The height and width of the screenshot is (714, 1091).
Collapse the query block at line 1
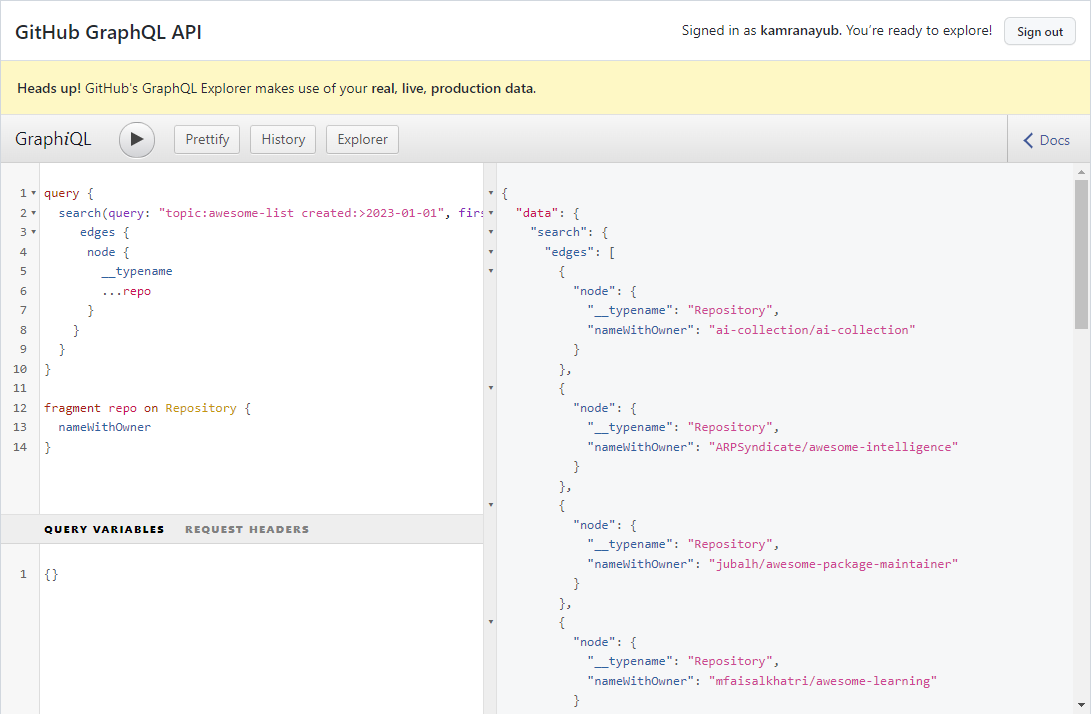33,193
